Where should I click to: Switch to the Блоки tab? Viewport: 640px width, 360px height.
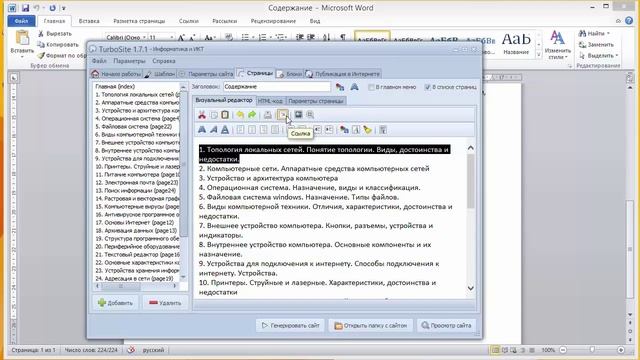[x=290, y=74]
